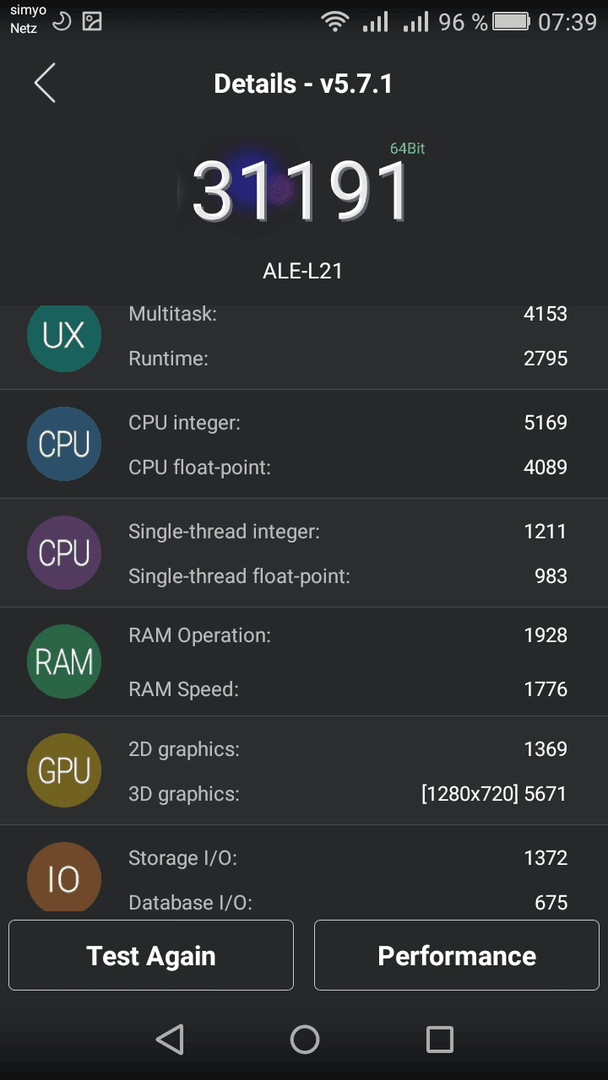Select the green RAM category icon

coord(64,661)
